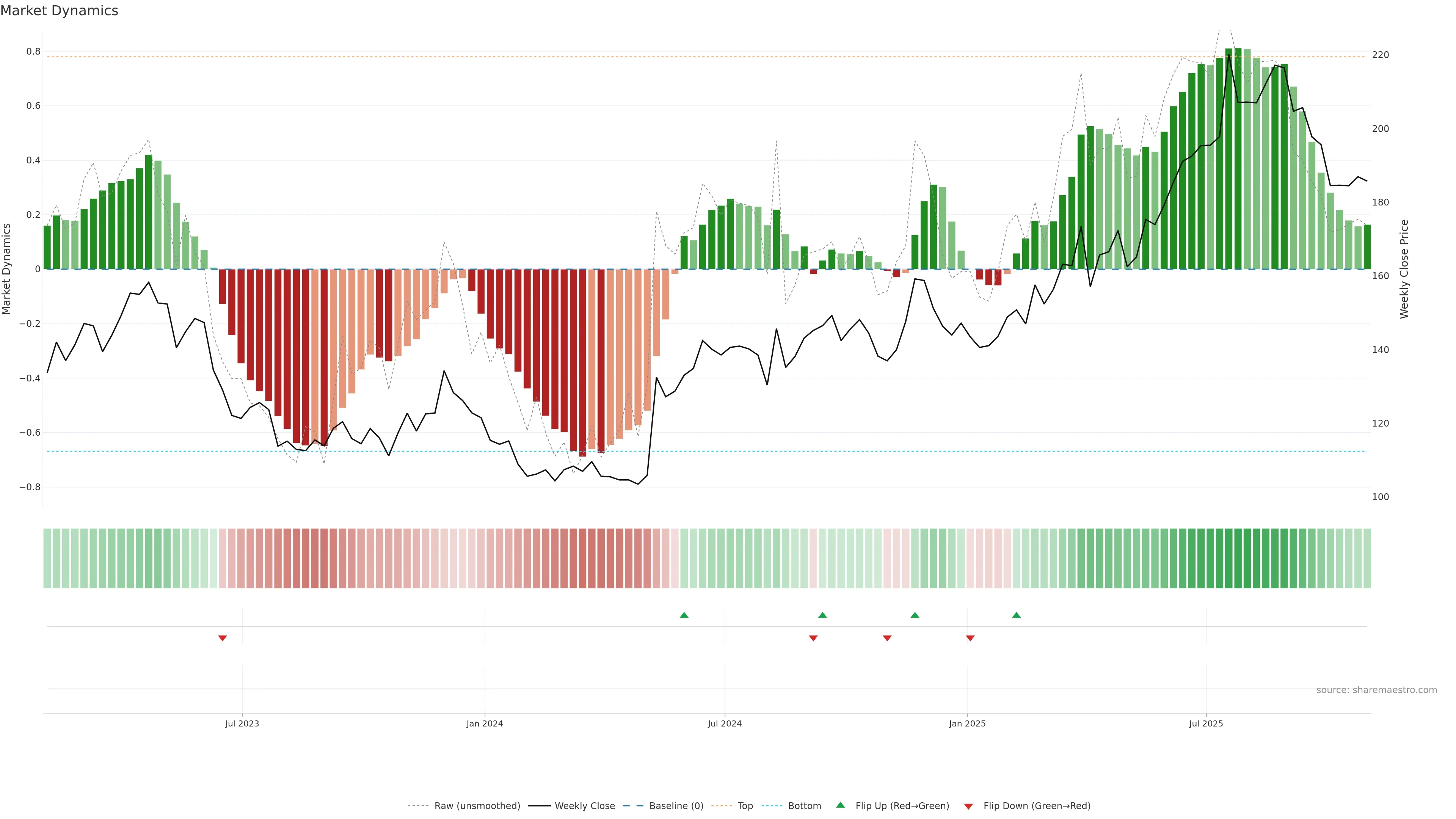1456x819 pixels.
Task: Toggle the Top legend entry
Action: click(x=745, y=806)
